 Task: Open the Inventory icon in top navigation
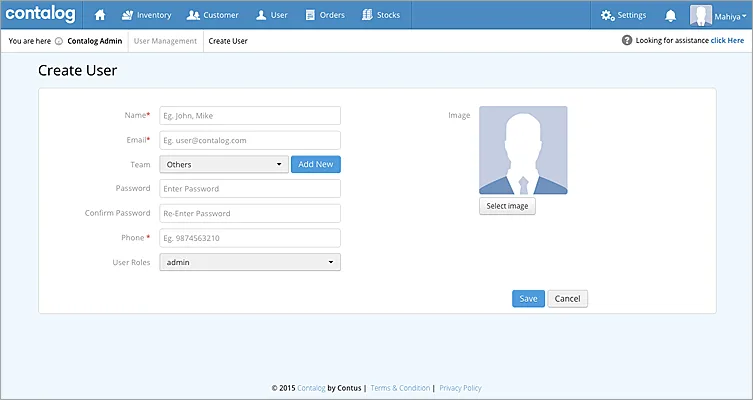(127, 15)
